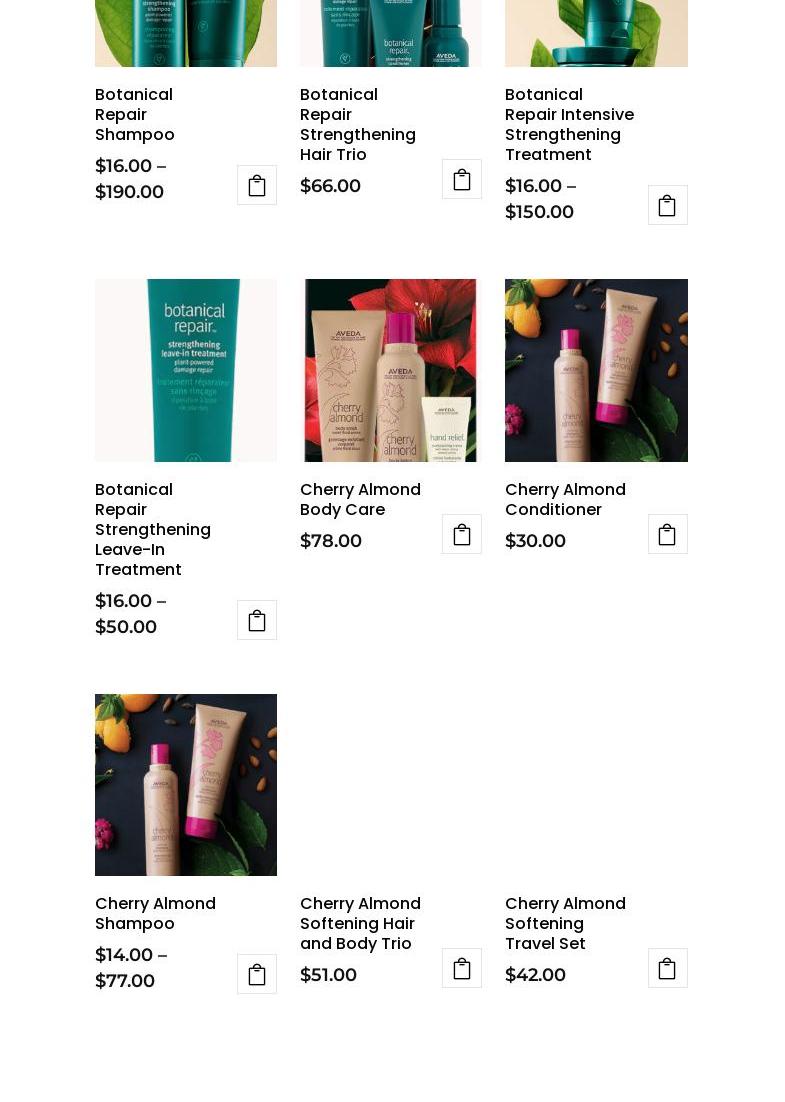Add Botanical Repair Shampoo to bag
This screenshot has height=1102, width=785.
pyautogui.click(x=257, y=185)
